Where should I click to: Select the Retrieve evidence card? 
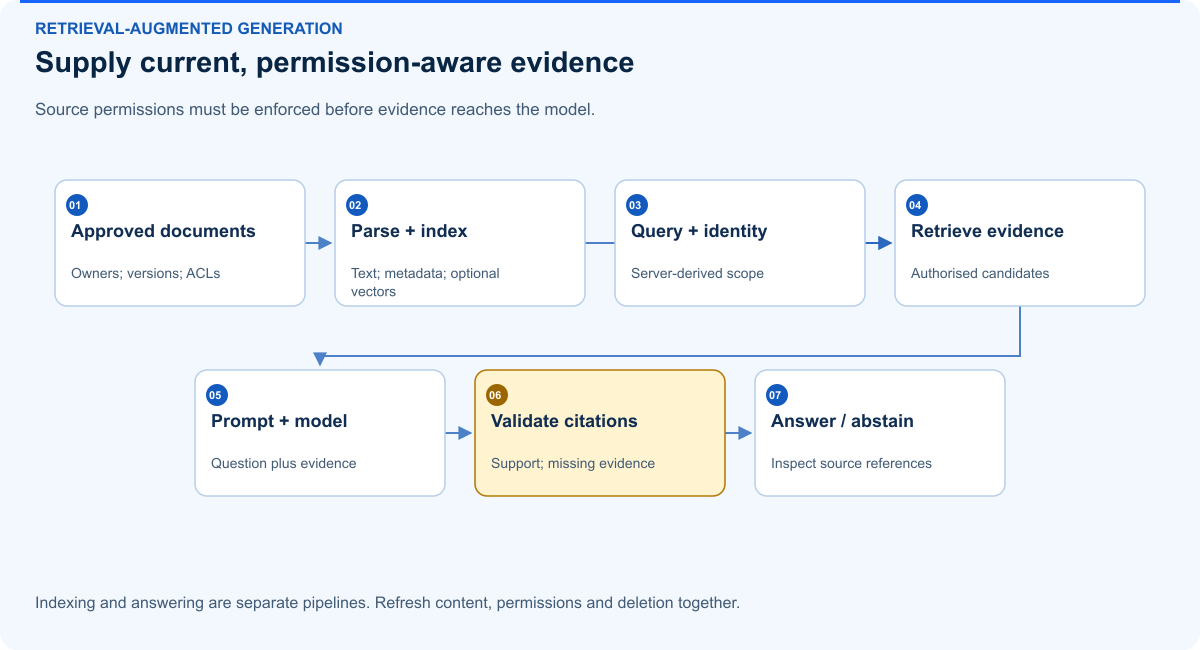coord(1020,243)
